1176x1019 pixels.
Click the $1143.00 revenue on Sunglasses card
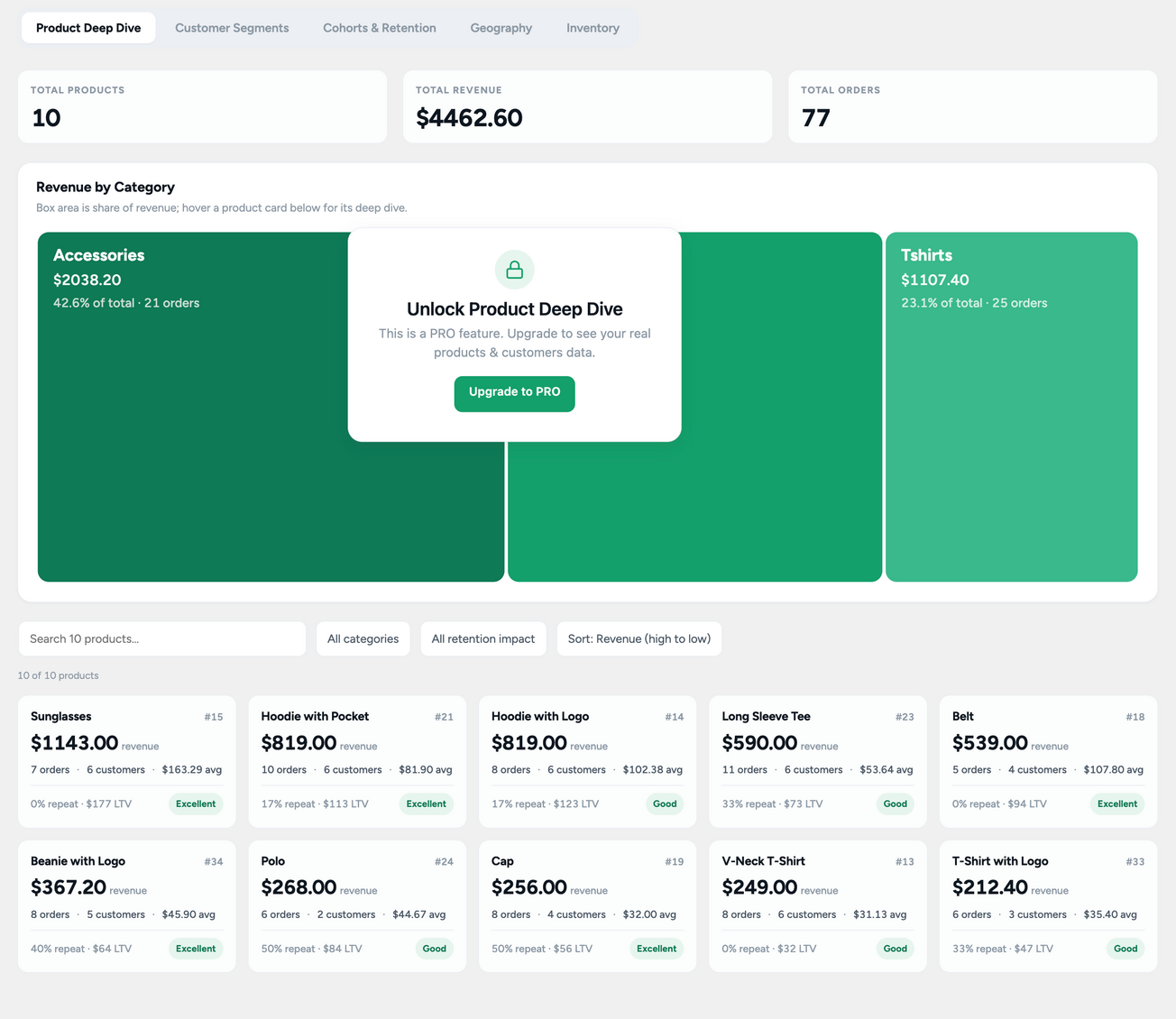pyautogui.click(x=74, y=743)
